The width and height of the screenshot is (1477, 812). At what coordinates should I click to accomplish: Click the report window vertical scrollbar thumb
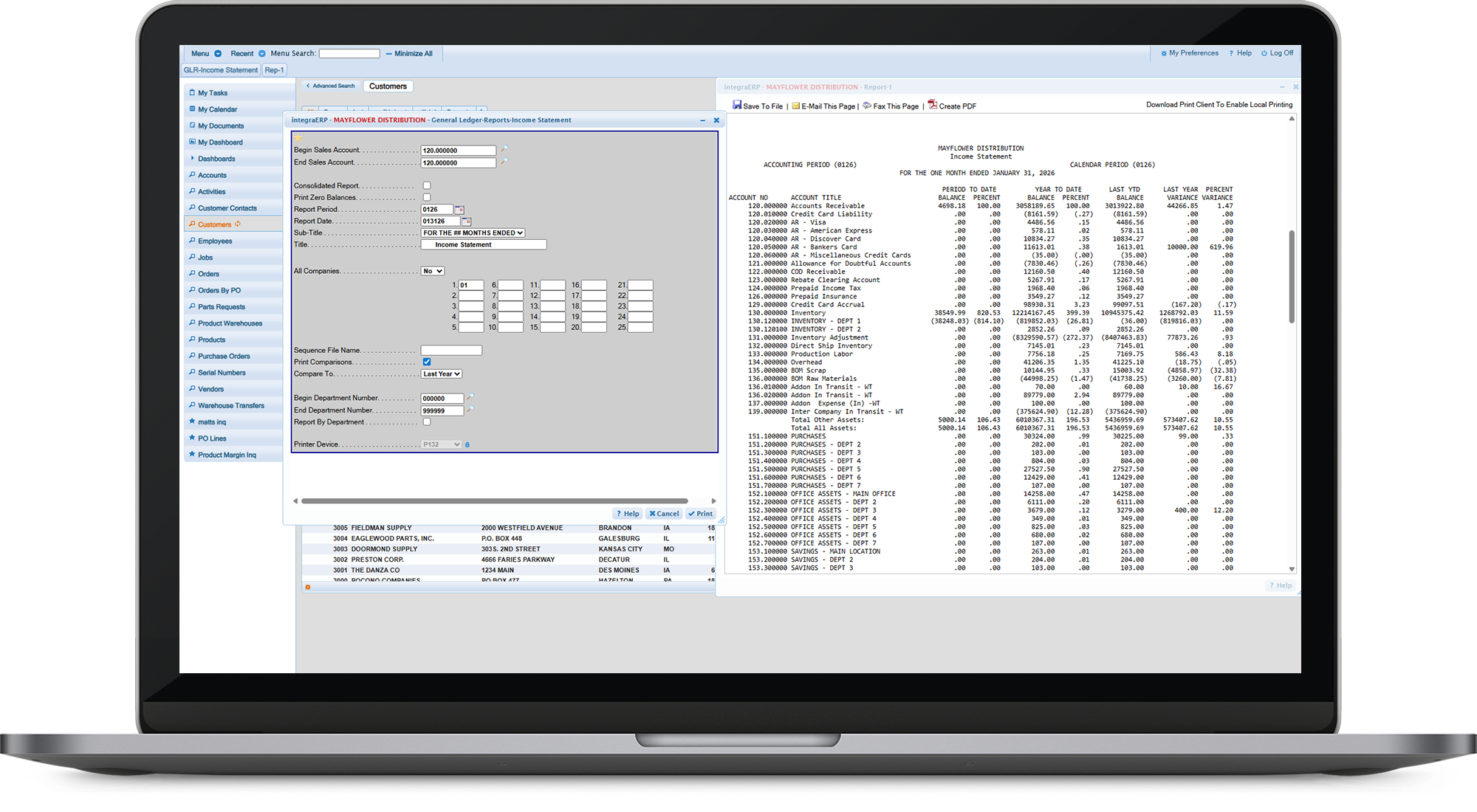[1292, 277]
